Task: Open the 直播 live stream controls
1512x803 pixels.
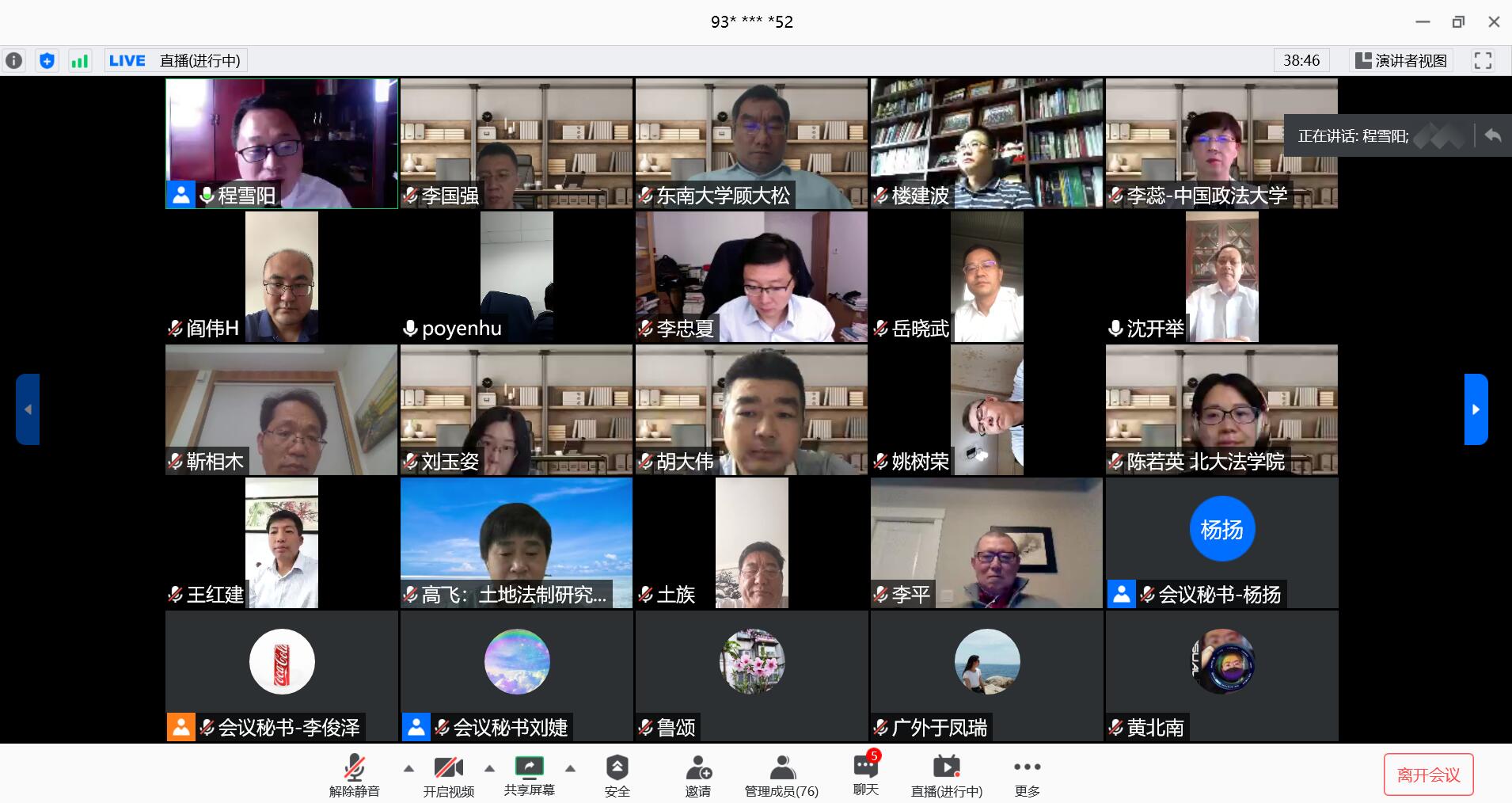Action: pyautogui.click(x=946, y=775)
